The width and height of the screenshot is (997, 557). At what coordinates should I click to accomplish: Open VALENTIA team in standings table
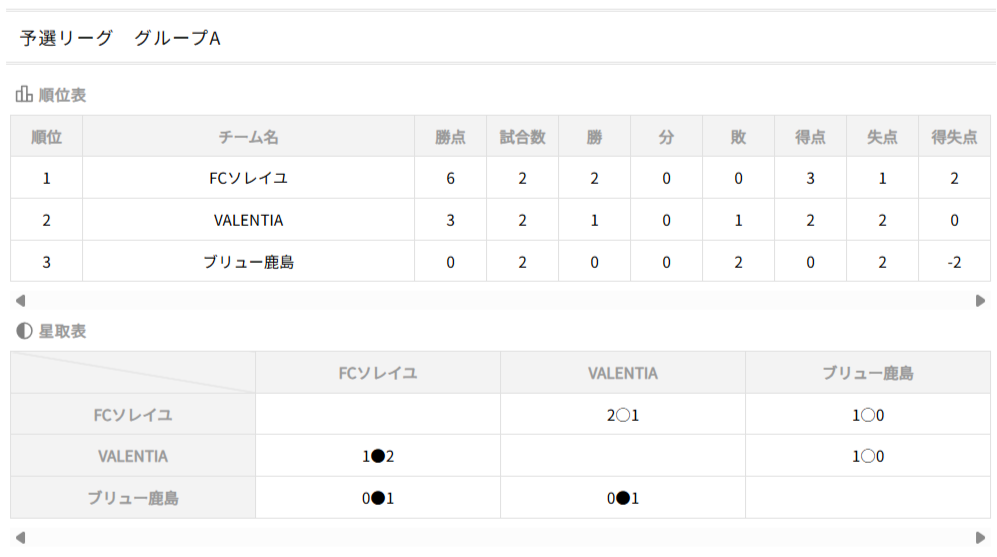click(248, 220)
